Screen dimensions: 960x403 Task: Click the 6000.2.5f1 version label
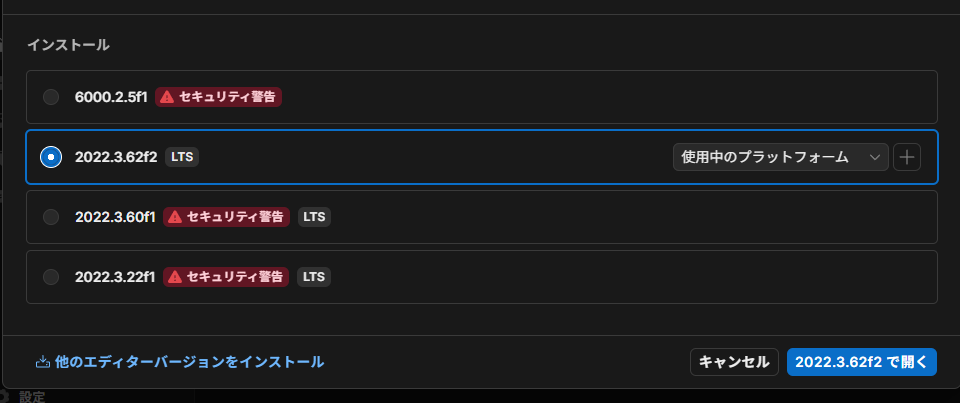point(111,97)
